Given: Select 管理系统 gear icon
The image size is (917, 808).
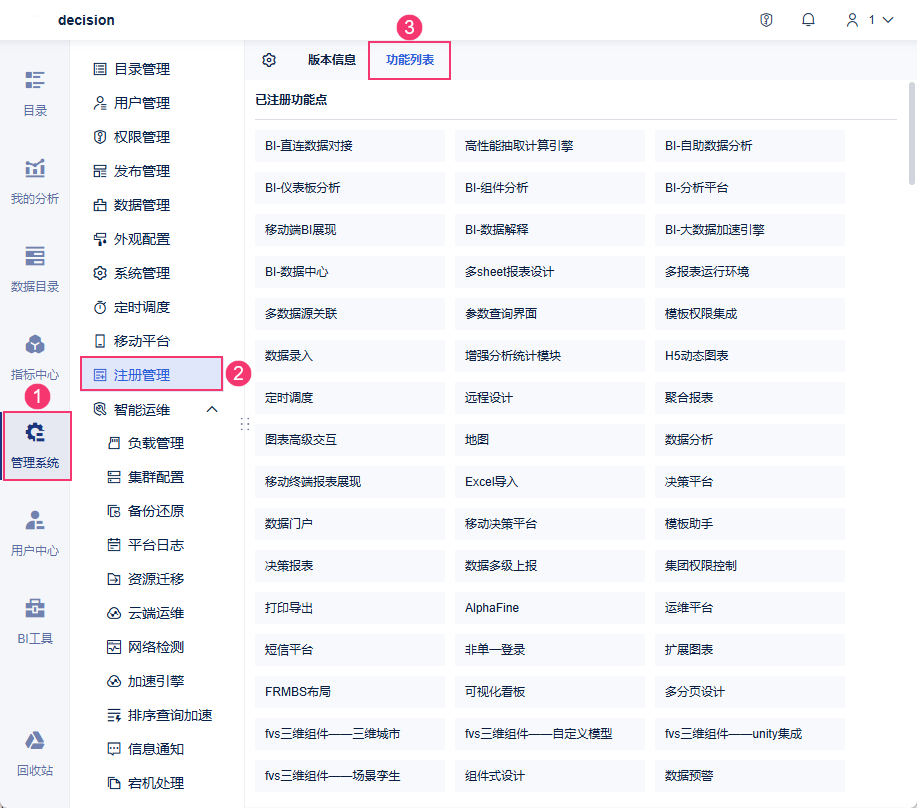Looking at the screenshot, I should 35,433.
